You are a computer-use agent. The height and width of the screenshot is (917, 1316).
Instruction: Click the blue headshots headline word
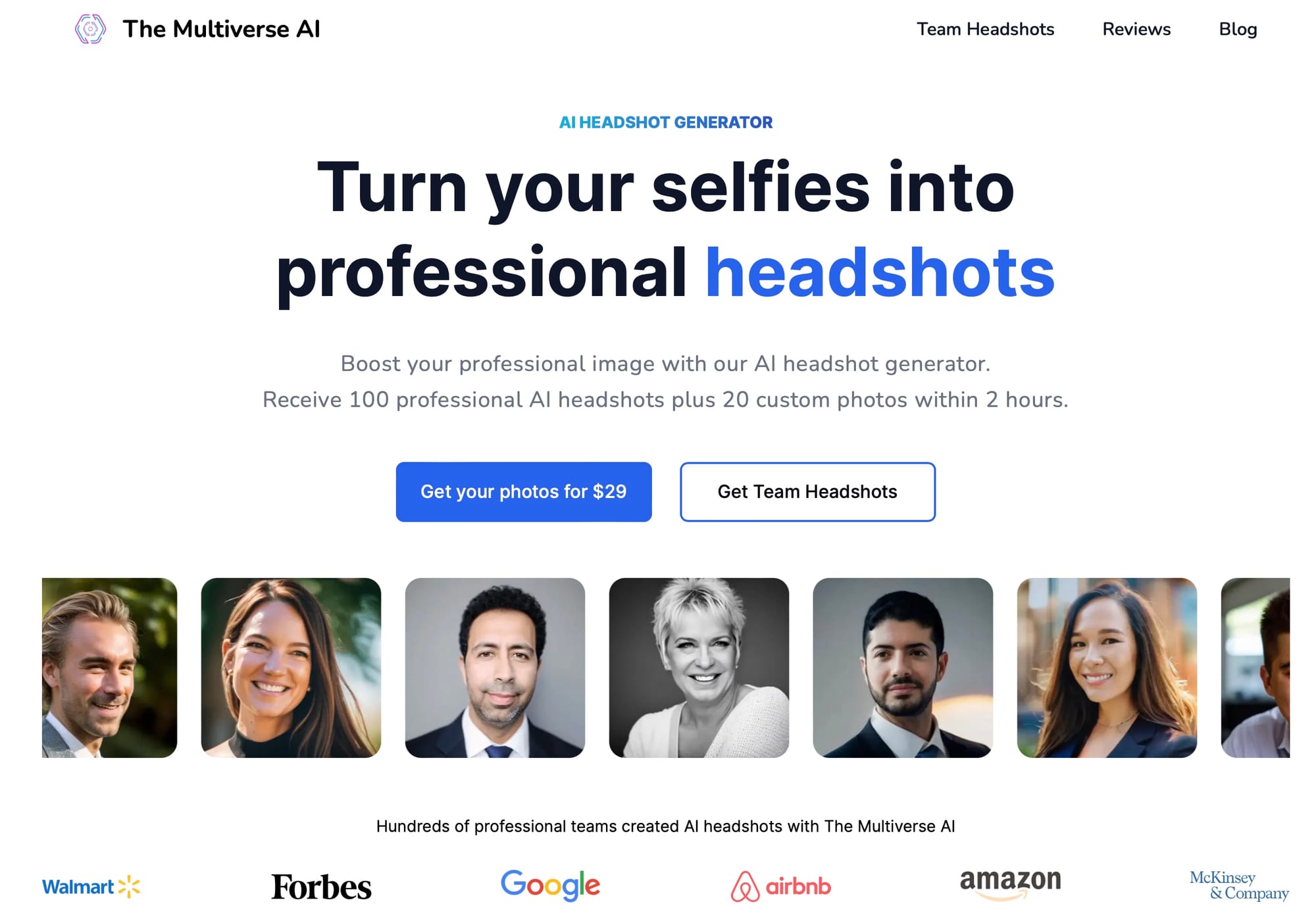click(880, 272)
